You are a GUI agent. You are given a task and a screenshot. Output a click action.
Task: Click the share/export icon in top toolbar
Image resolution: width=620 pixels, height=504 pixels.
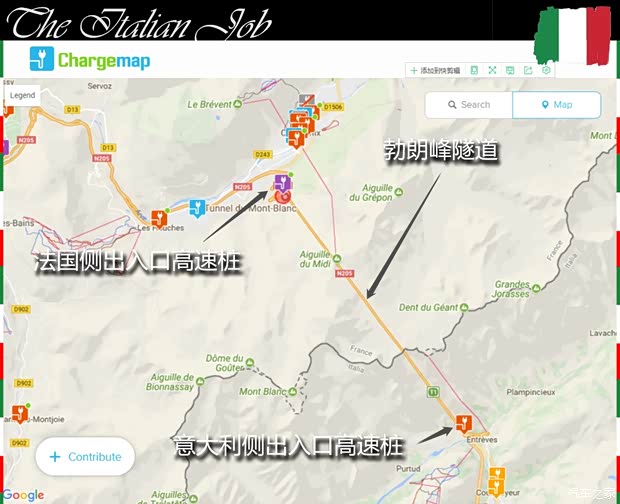click(528, 71)
